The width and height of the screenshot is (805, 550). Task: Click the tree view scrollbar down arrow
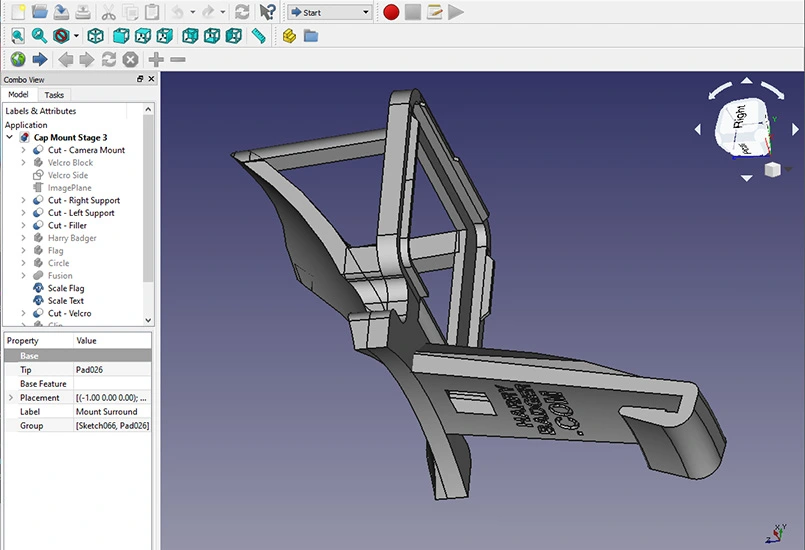[149, 320]
